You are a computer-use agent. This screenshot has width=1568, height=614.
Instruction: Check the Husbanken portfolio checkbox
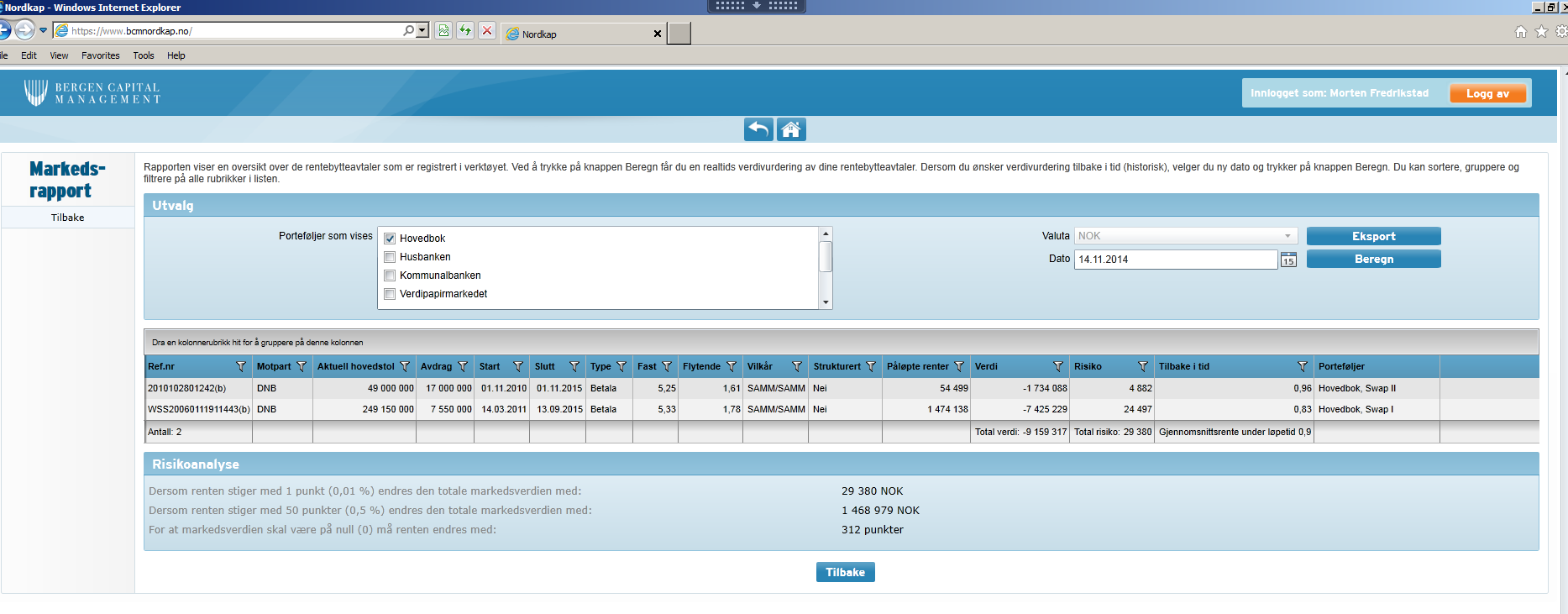(390, 257)
